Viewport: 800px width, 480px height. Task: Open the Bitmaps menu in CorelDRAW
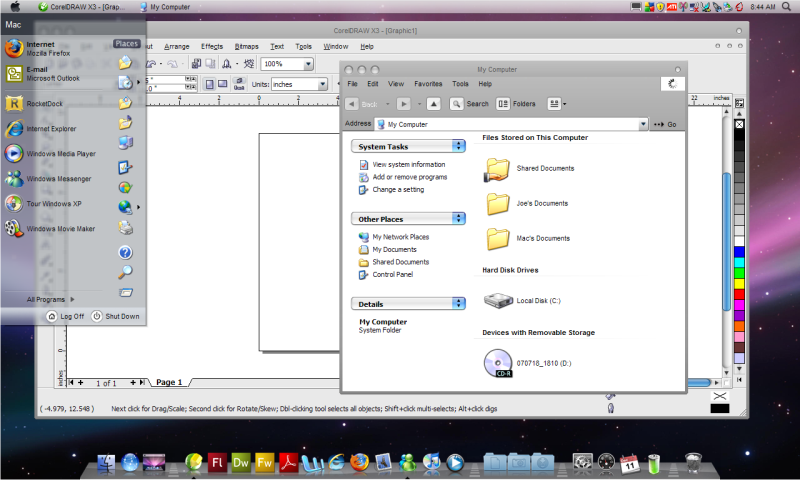pos(246,46)
